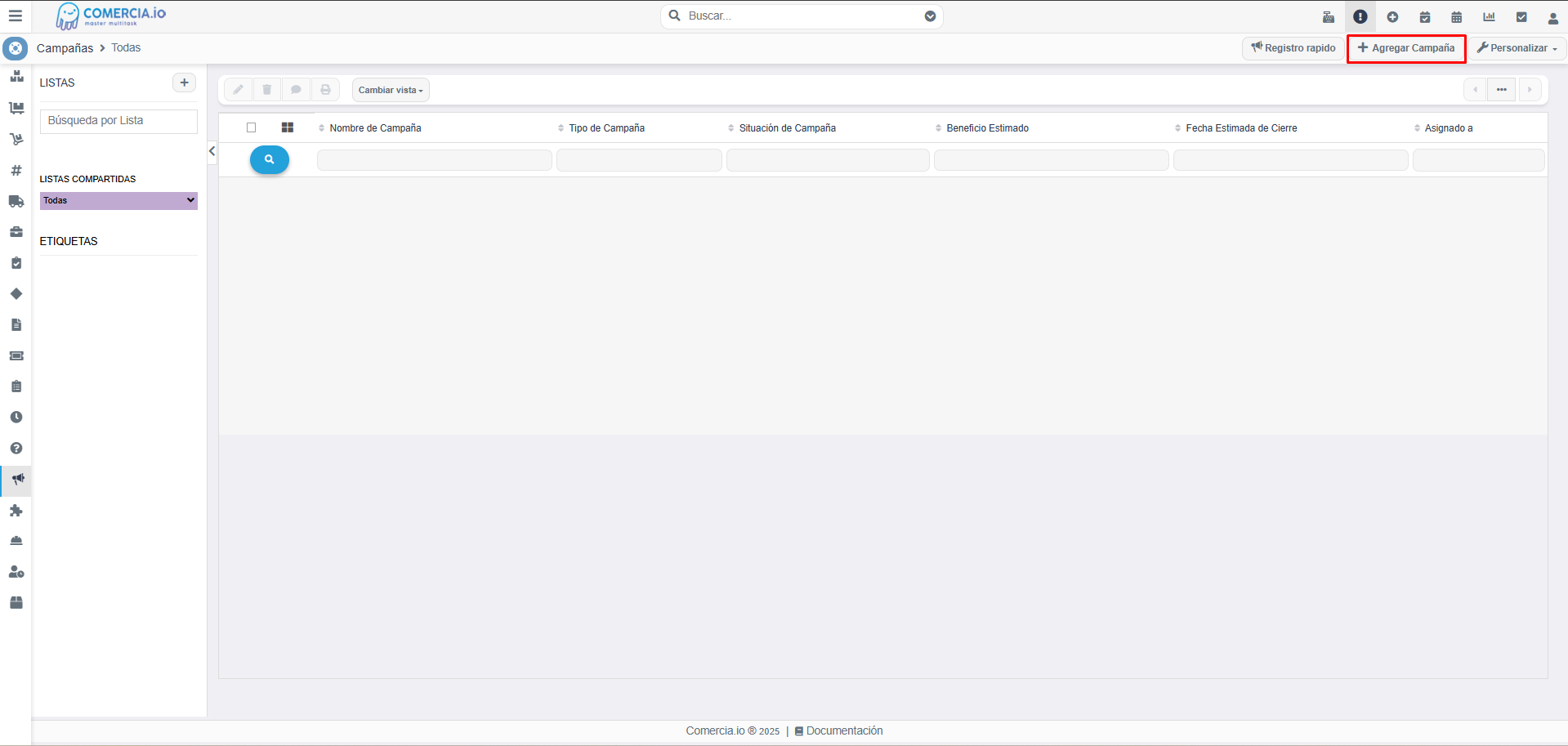Sort by Nombre de Campaña column
This screenshot has height=746, width=1568.
pyautogui.click(x=375, y=128)
